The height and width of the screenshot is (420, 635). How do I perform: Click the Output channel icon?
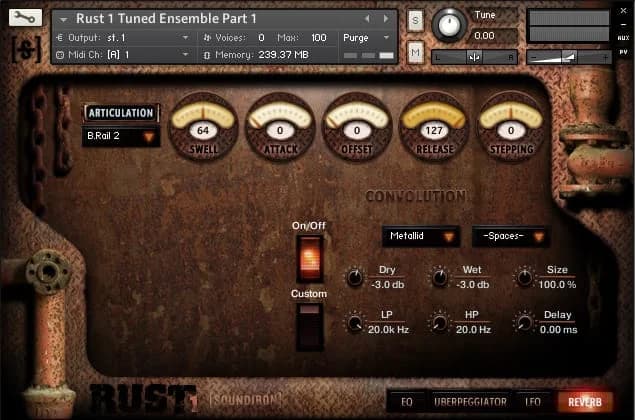coord(60,38)
